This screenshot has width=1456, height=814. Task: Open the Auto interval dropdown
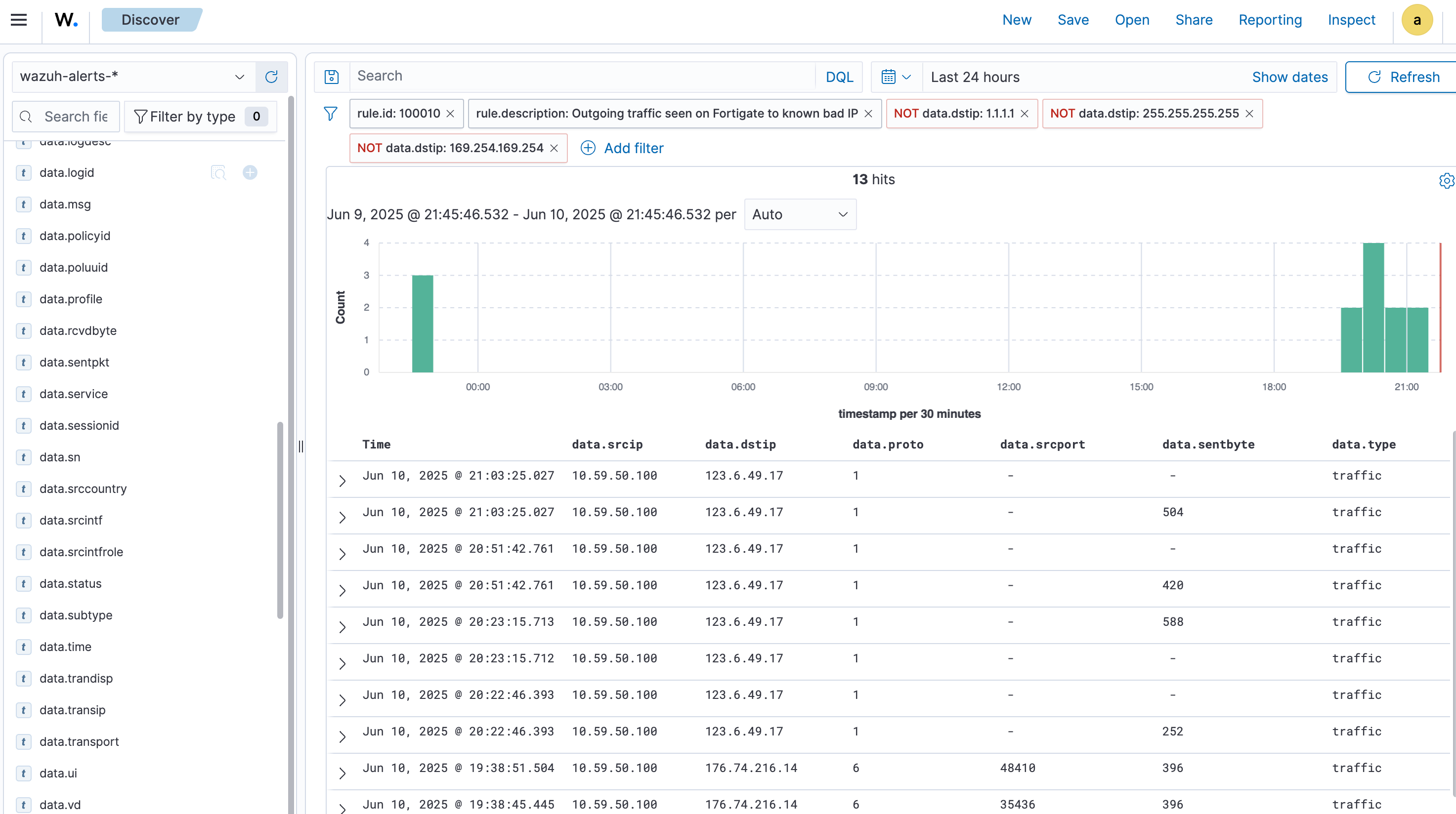coord(800,215)
